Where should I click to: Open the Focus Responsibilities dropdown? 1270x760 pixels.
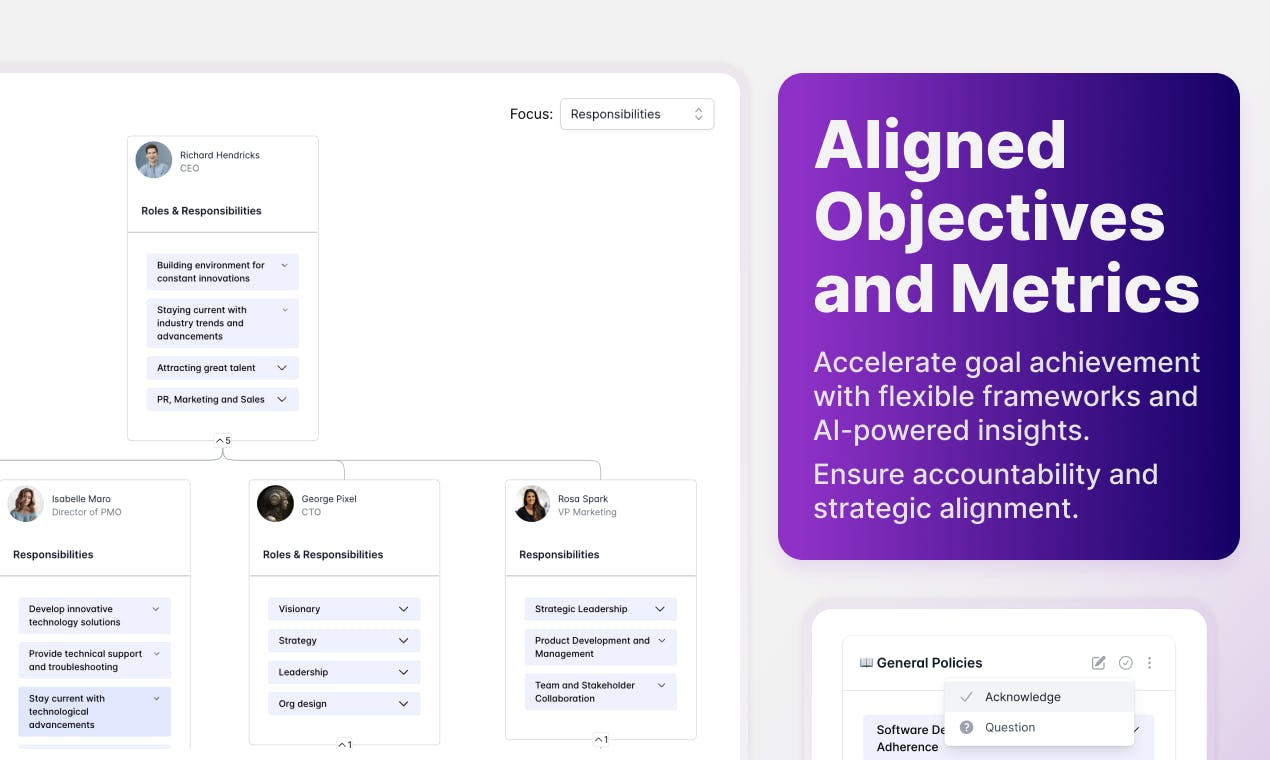click(637, 114)
